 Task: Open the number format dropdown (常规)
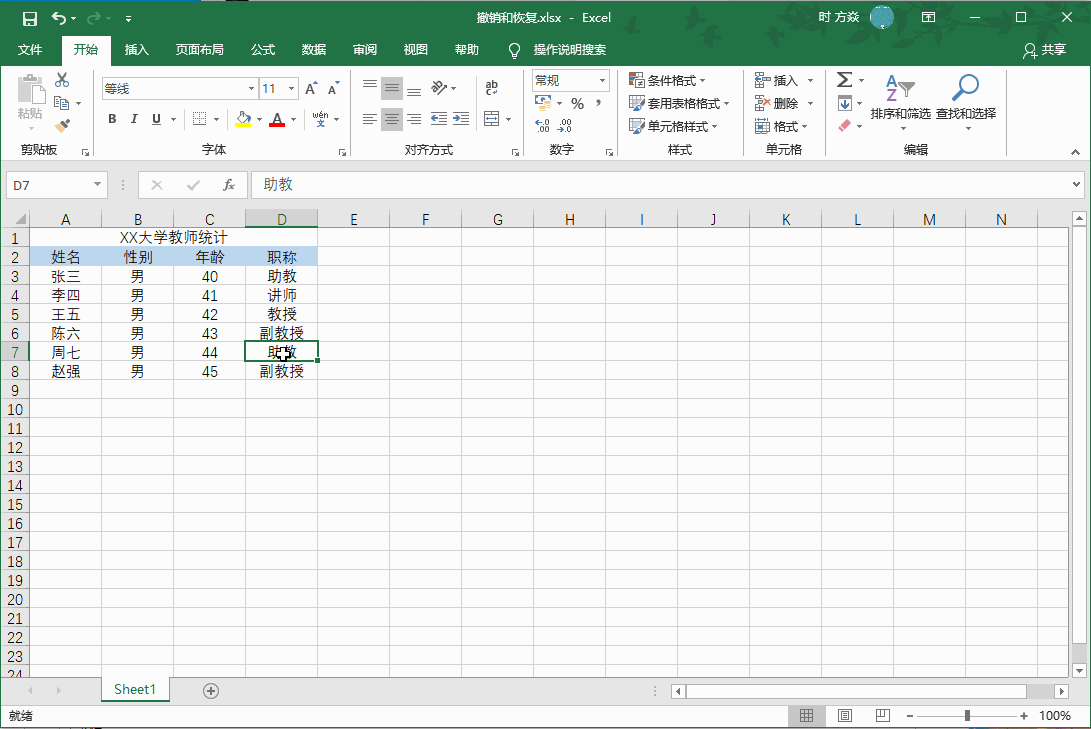[602, 81]
